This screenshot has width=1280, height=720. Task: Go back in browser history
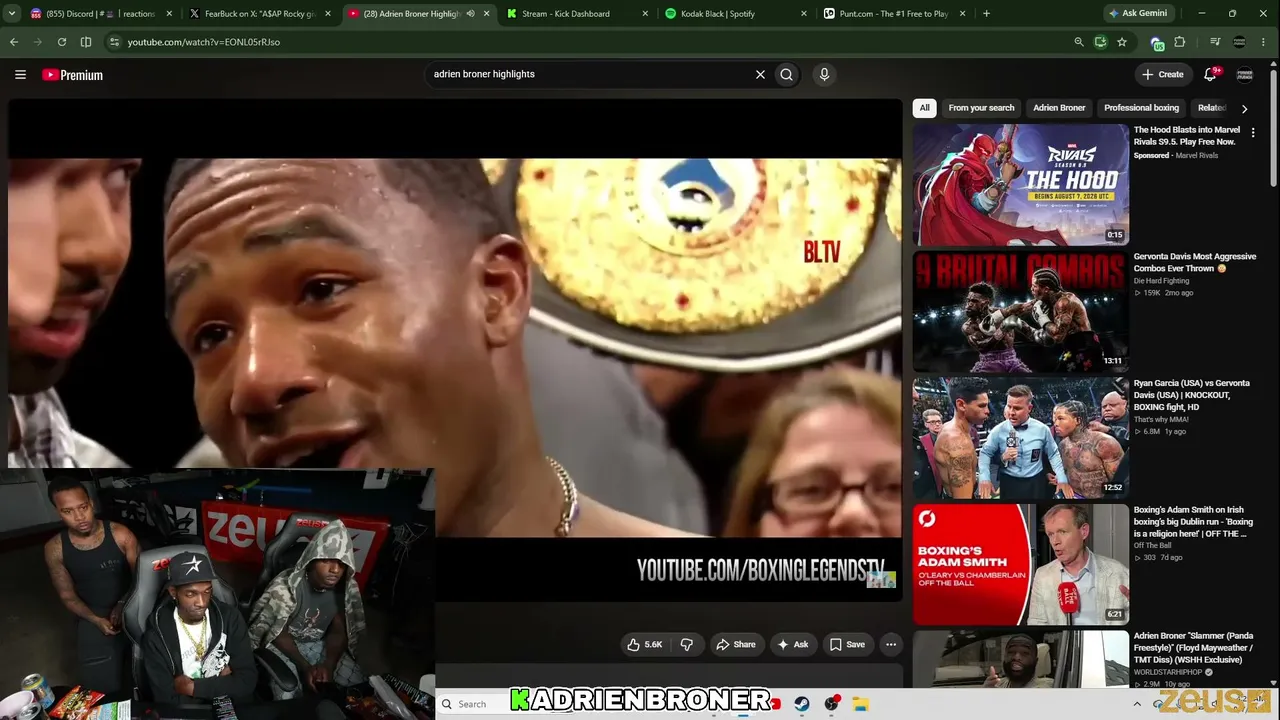[x=14, y=42]
